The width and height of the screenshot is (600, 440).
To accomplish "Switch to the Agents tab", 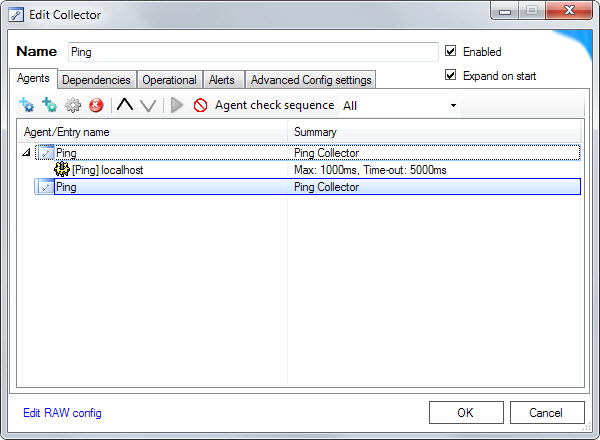I will coord(33,78).
